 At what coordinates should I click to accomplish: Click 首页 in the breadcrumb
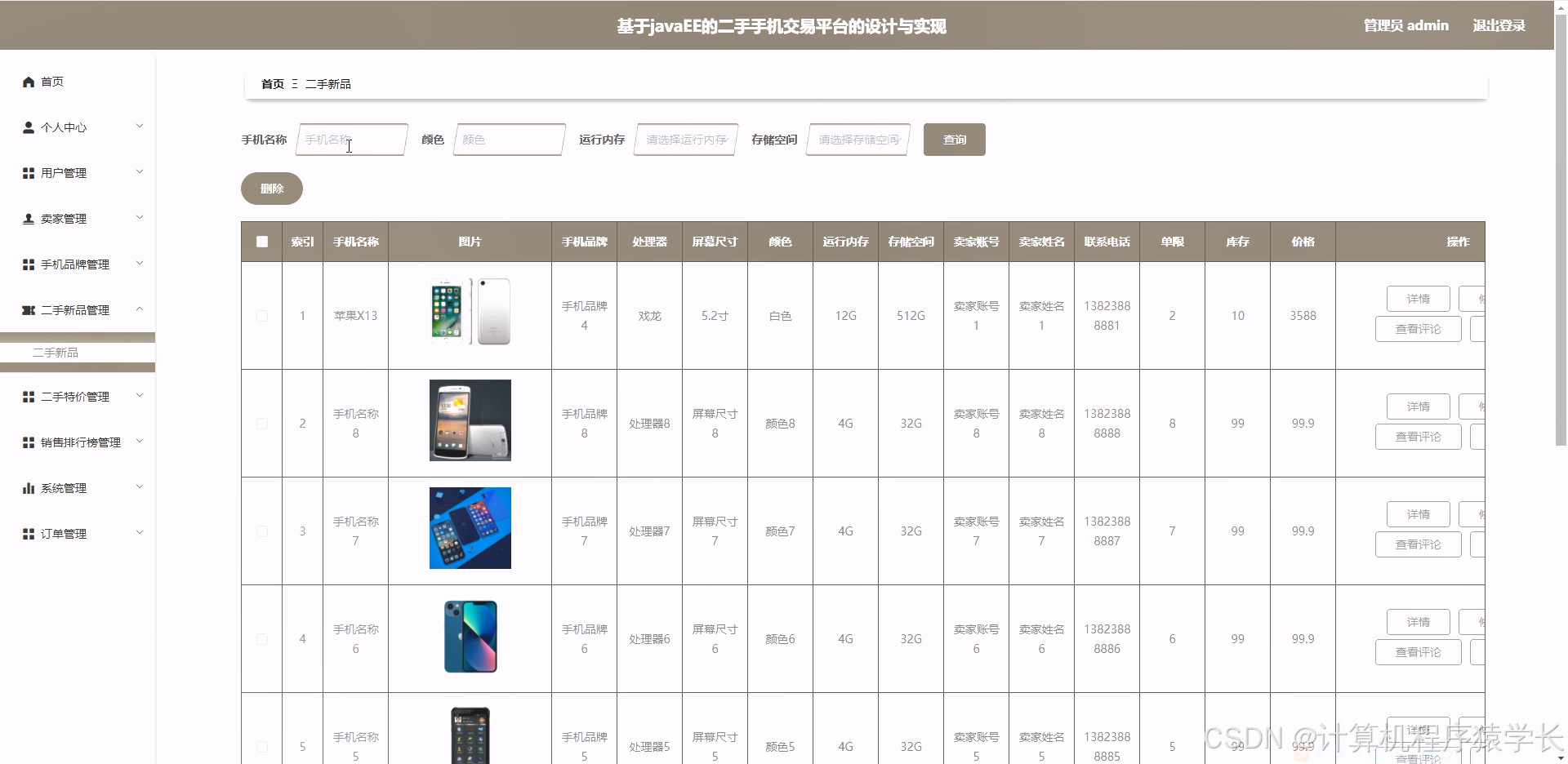coord(272,84)
